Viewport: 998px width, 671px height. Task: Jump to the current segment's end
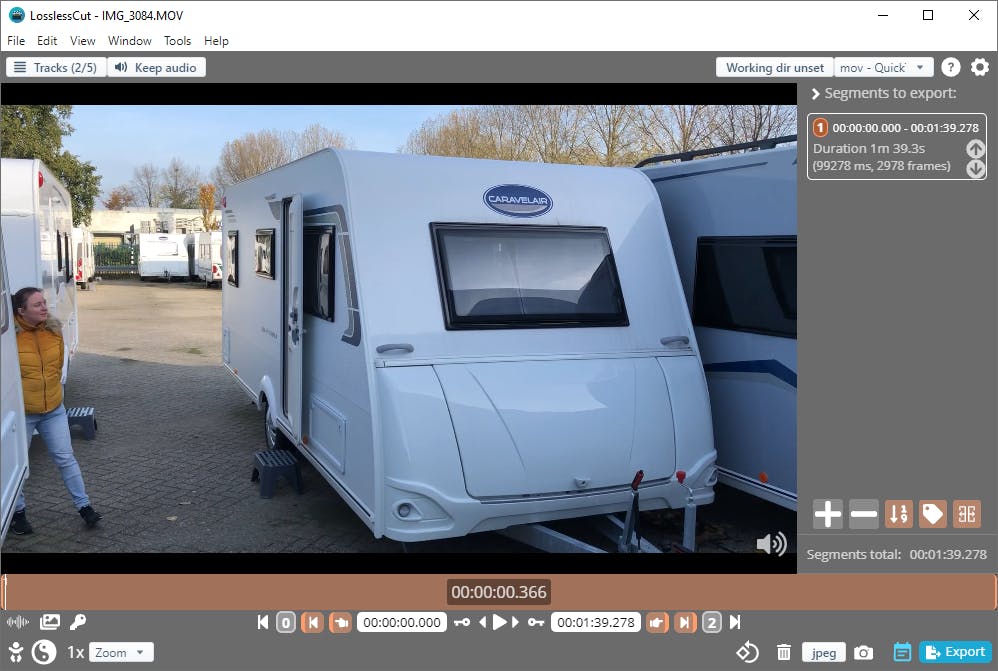(x=684, y=622)
